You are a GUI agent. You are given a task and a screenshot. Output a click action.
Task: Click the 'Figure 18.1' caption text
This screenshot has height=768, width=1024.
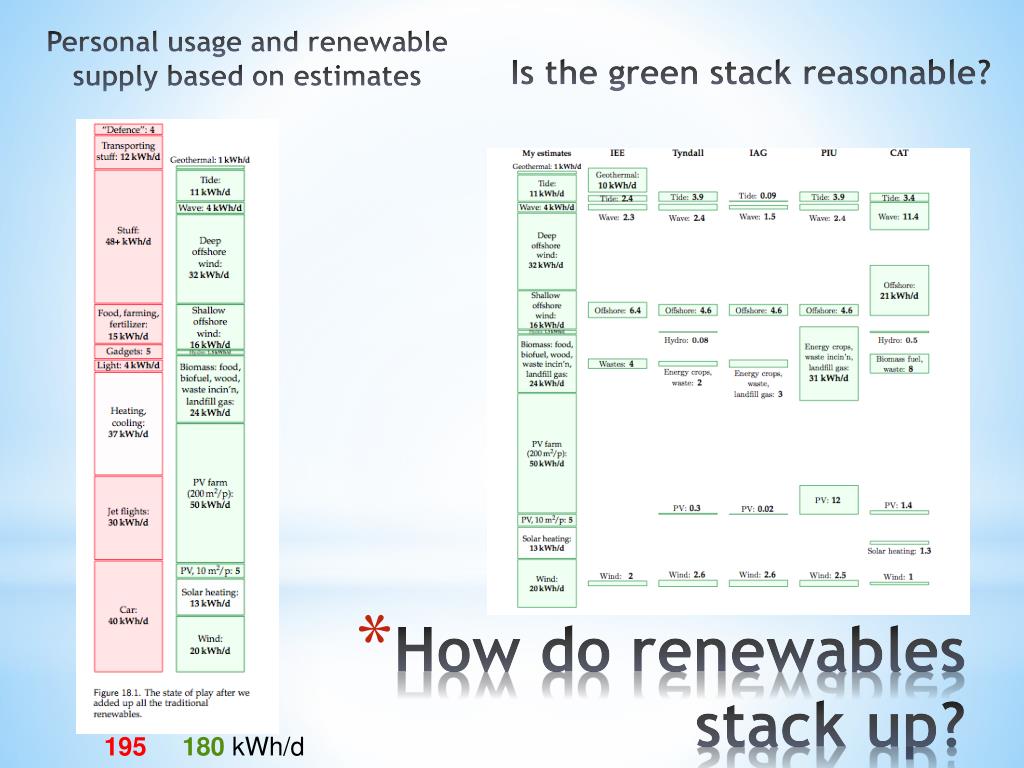(x=171, y=703)
